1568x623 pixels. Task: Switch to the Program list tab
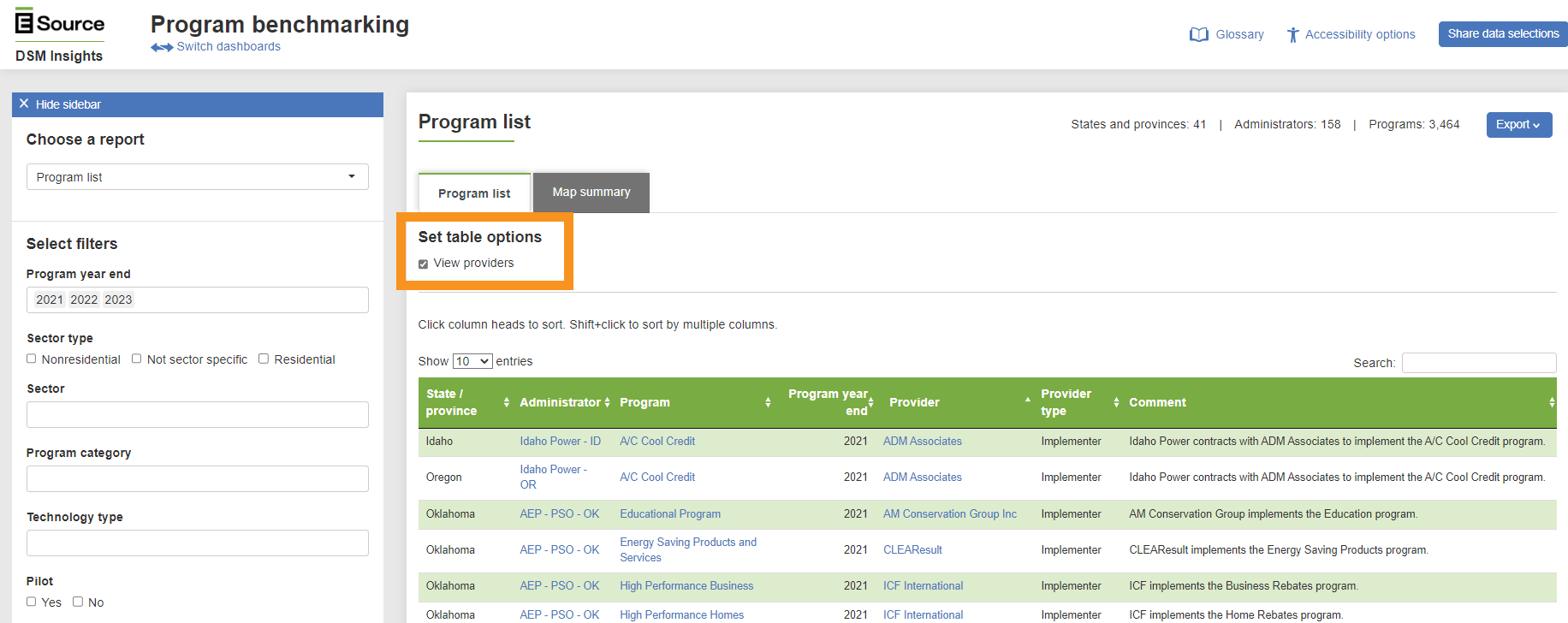[474, 193]
